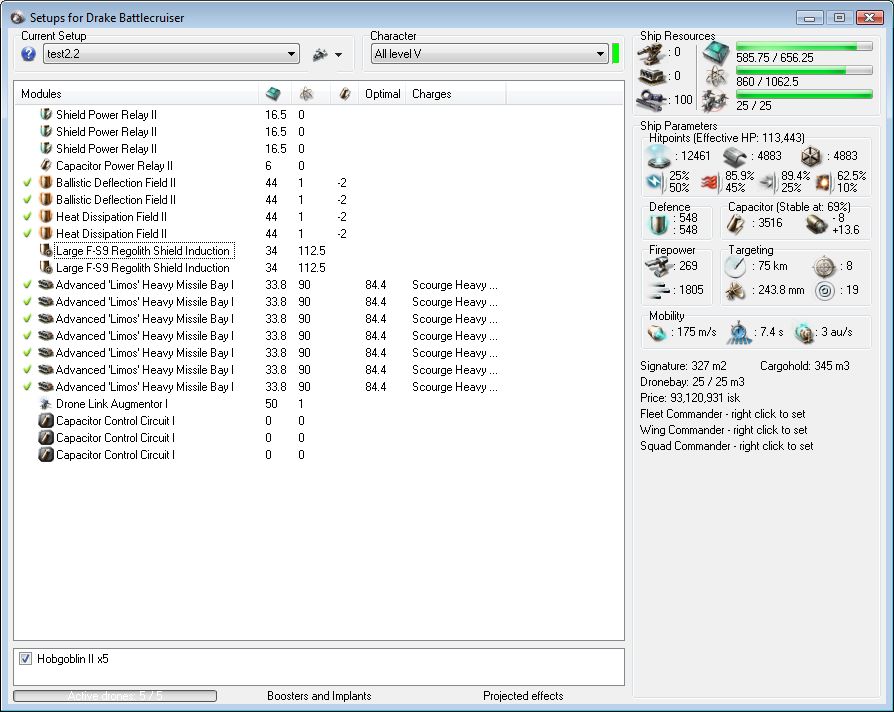
Task: Click the Fleet Commander label
Action: 722,414
